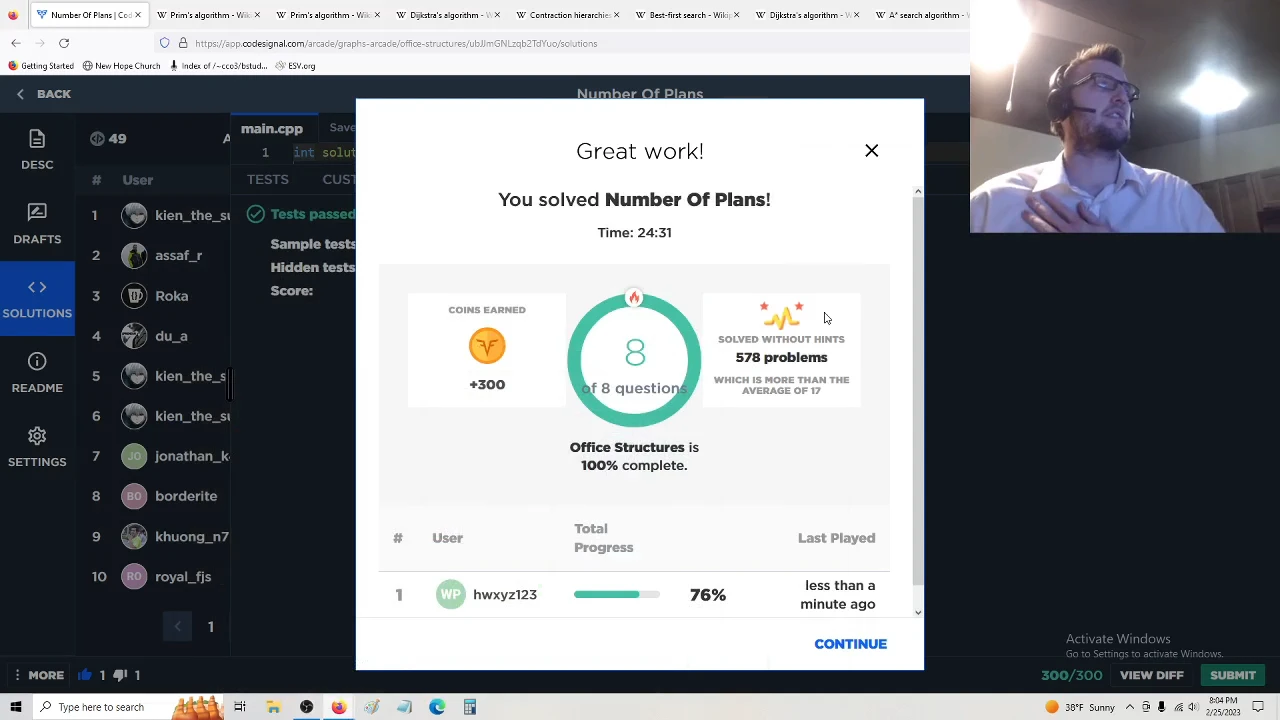This screenshot has width=1280, height=720.
Task: Go to previous solutions page arrow
Action: pyautogui.click(x=178, y=627)
